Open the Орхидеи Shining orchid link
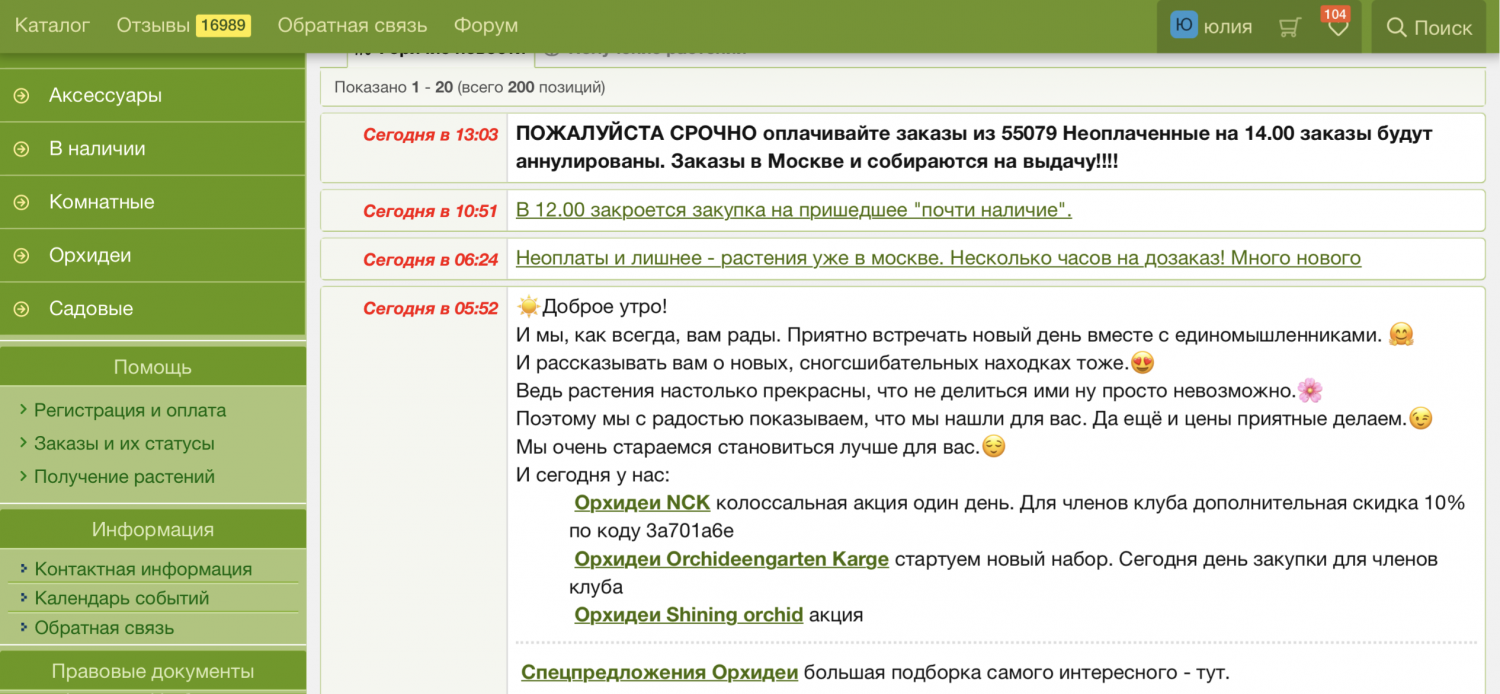 (688, 615)
